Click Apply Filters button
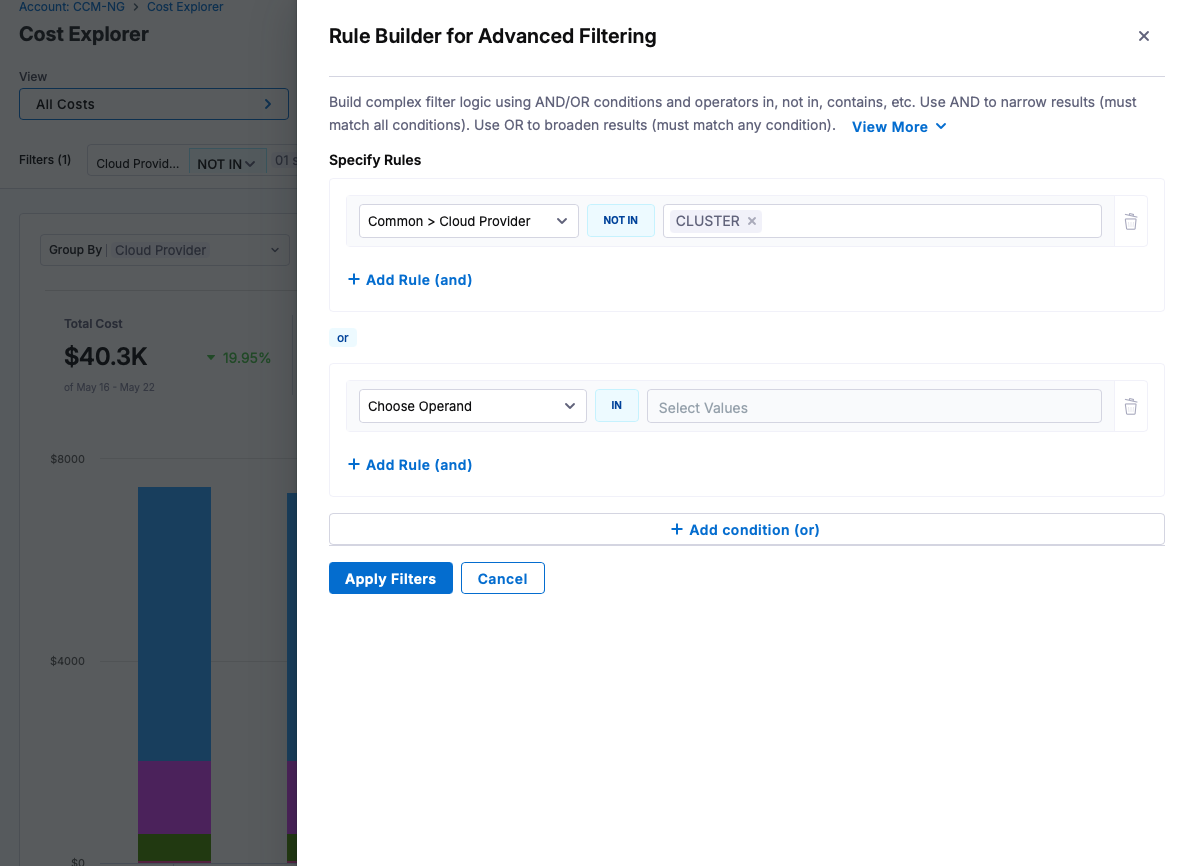The image size is (1183, 866). tap(391, 579)
